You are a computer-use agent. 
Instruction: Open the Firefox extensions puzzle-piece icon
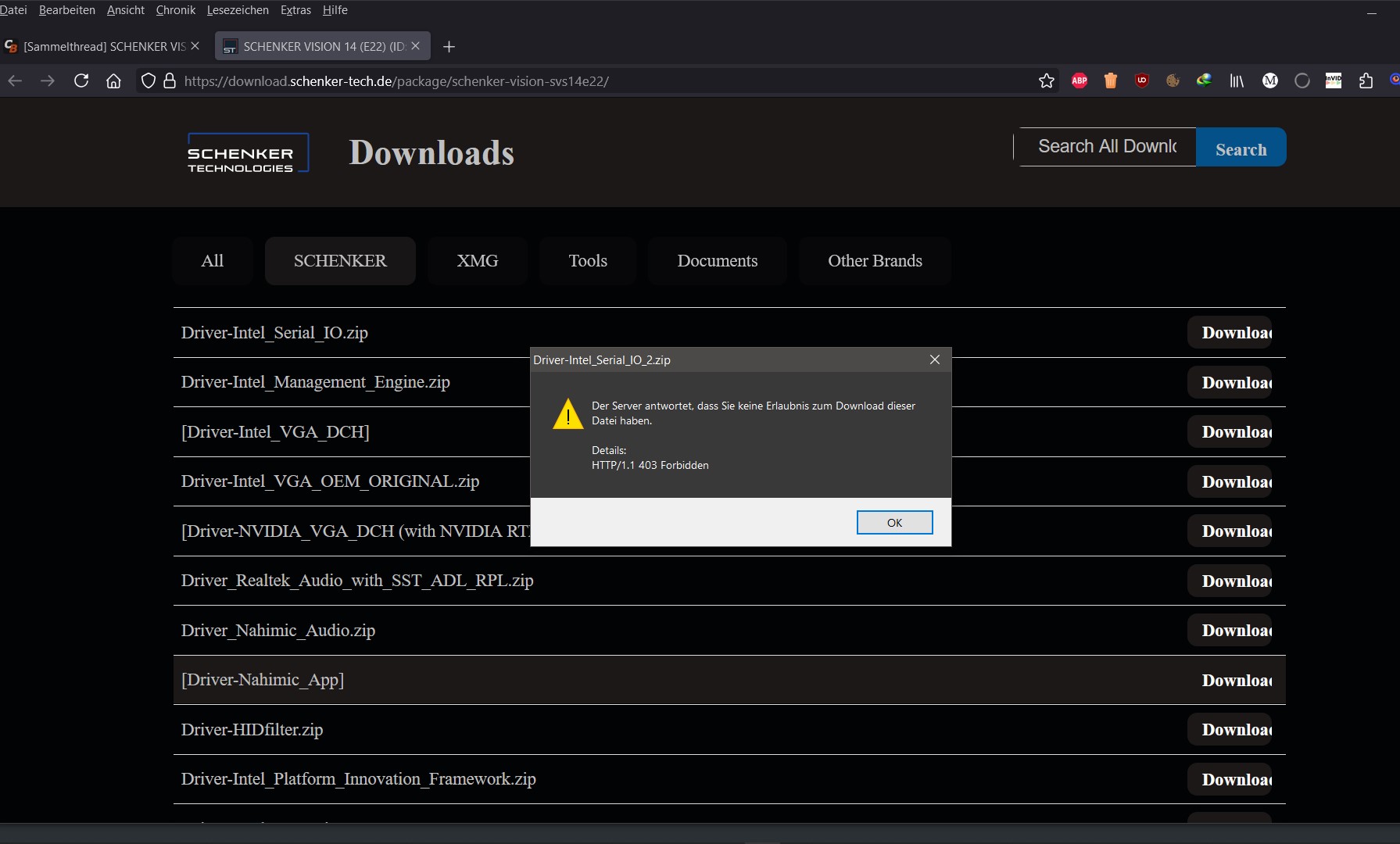point(1366,80)
